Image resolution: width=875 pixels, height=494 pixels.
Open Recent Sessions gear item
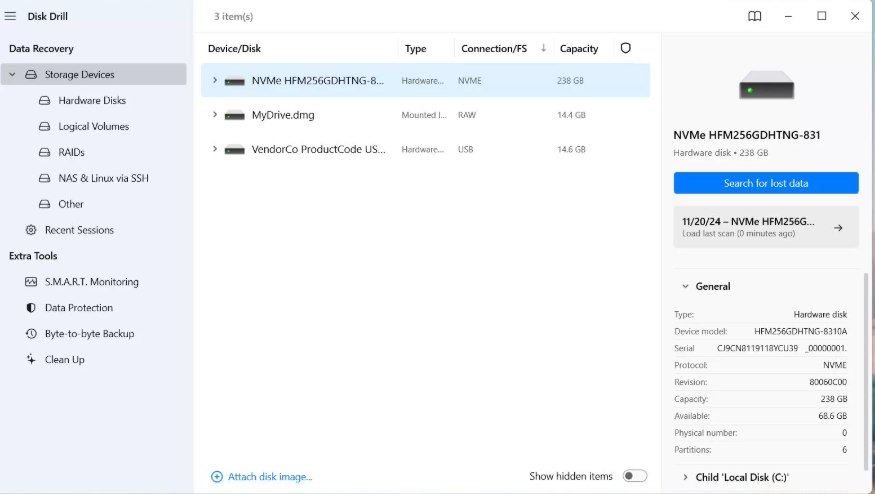click(x=79, y=230)
